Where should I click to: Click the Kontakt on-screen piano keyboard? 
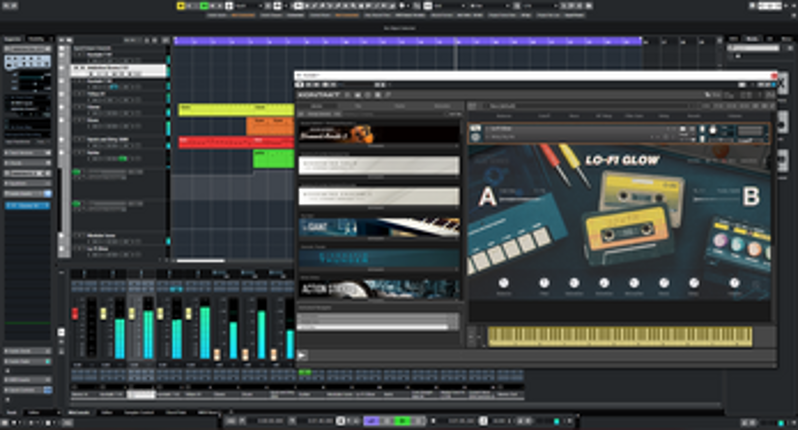pos(620,336)
